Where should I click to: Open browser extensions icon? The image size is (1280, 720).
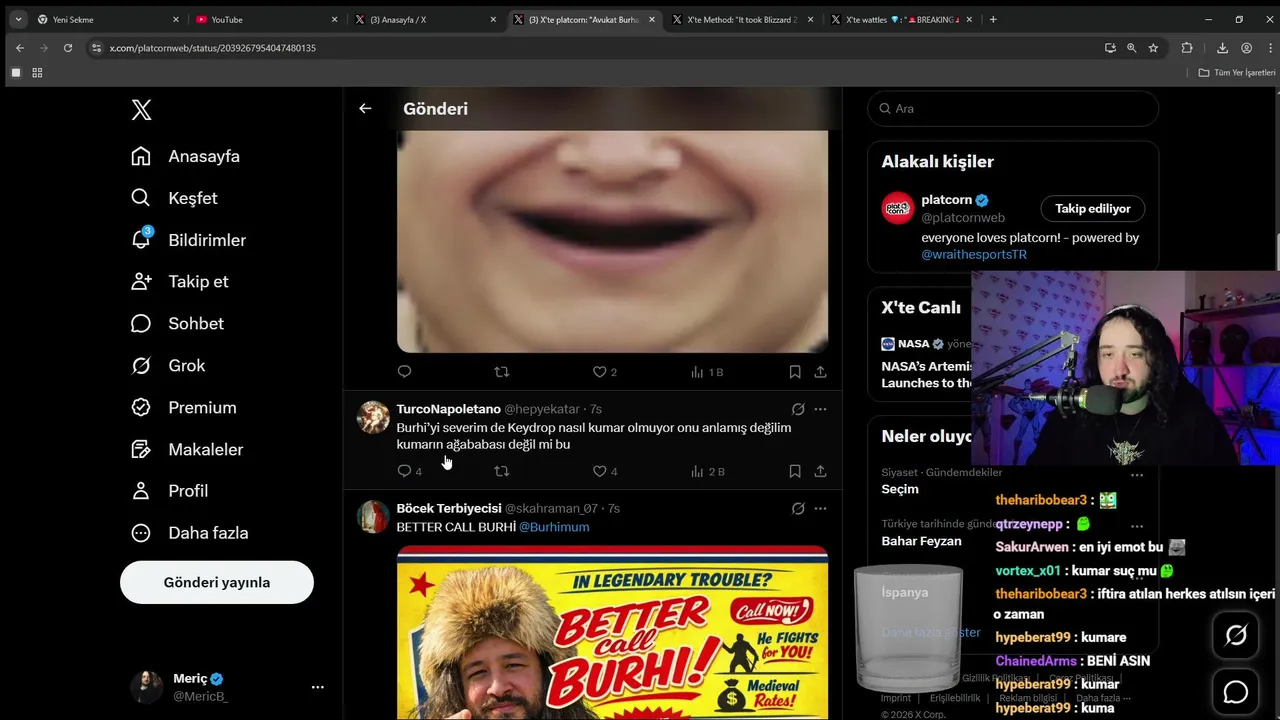[x=1187, y=48]
